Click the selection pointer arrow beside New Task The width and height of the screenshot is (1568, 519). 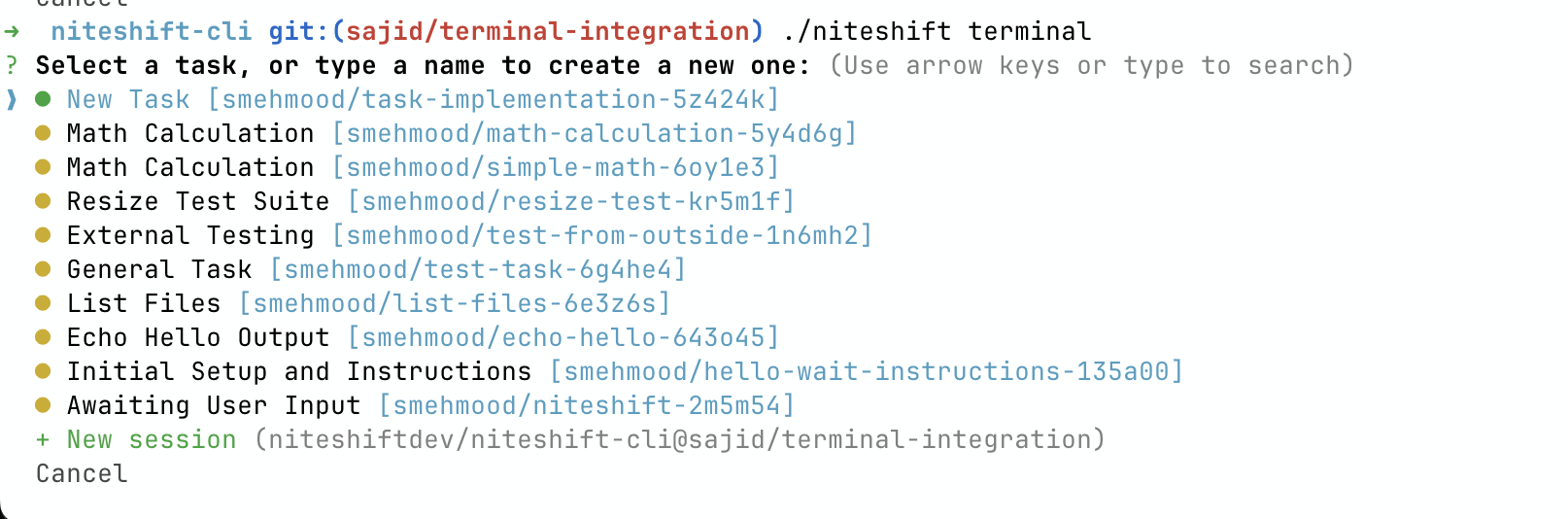[x=12, y=99]
